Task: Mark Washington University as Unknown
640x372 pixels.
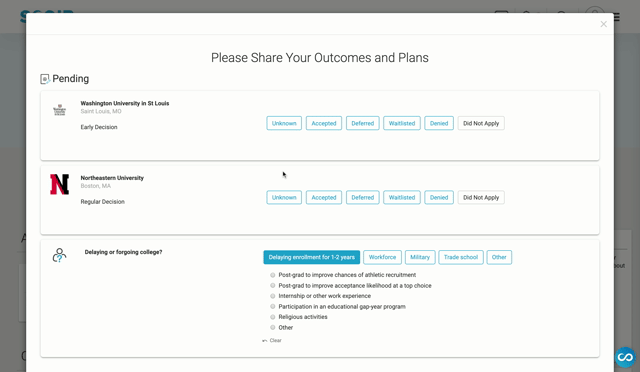Action: [x=284, y=123]
